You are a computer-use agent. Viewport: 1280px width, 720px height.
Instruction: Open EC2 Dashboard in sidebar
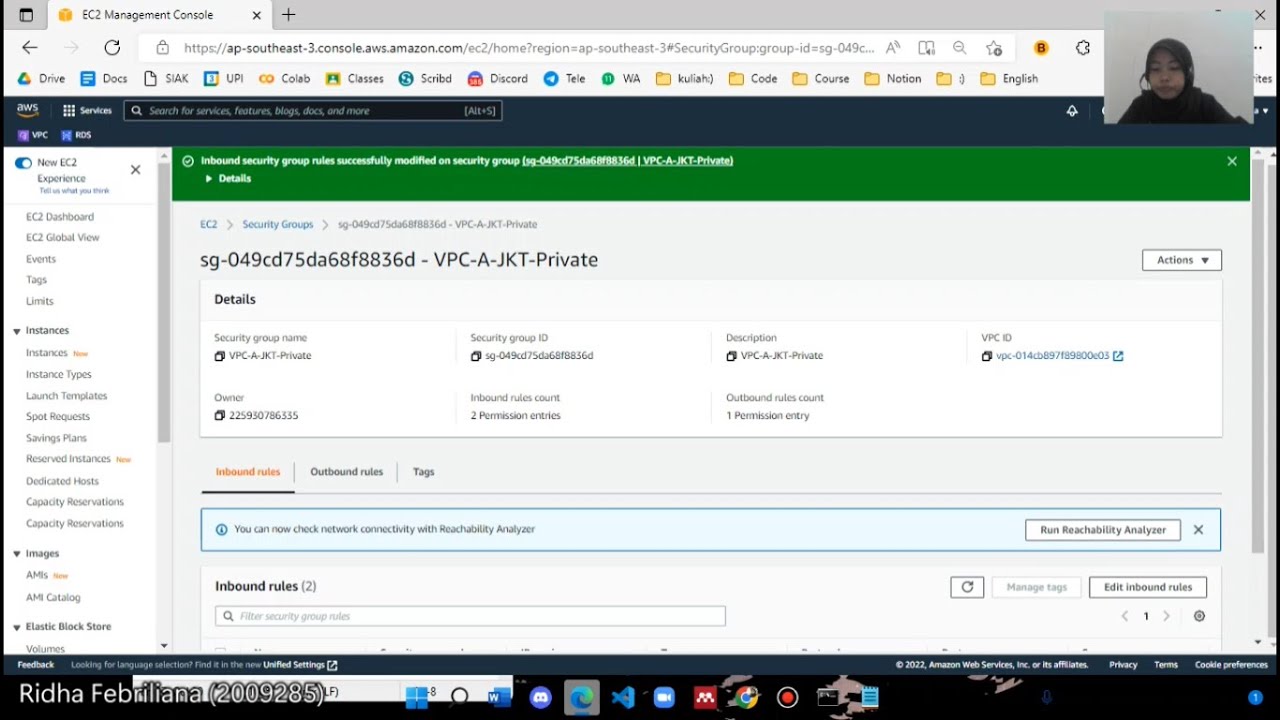pos(60,217)
